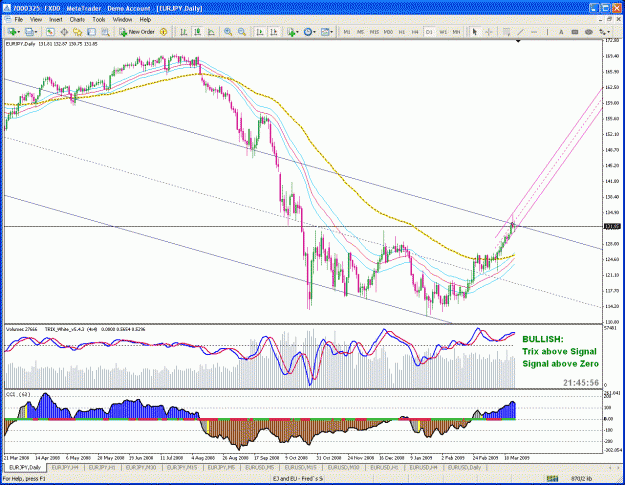Image resolution: width=625 pixels, height=485 pixels.
Task: Open the Charts menu
Action: click(x=77, y=20)
